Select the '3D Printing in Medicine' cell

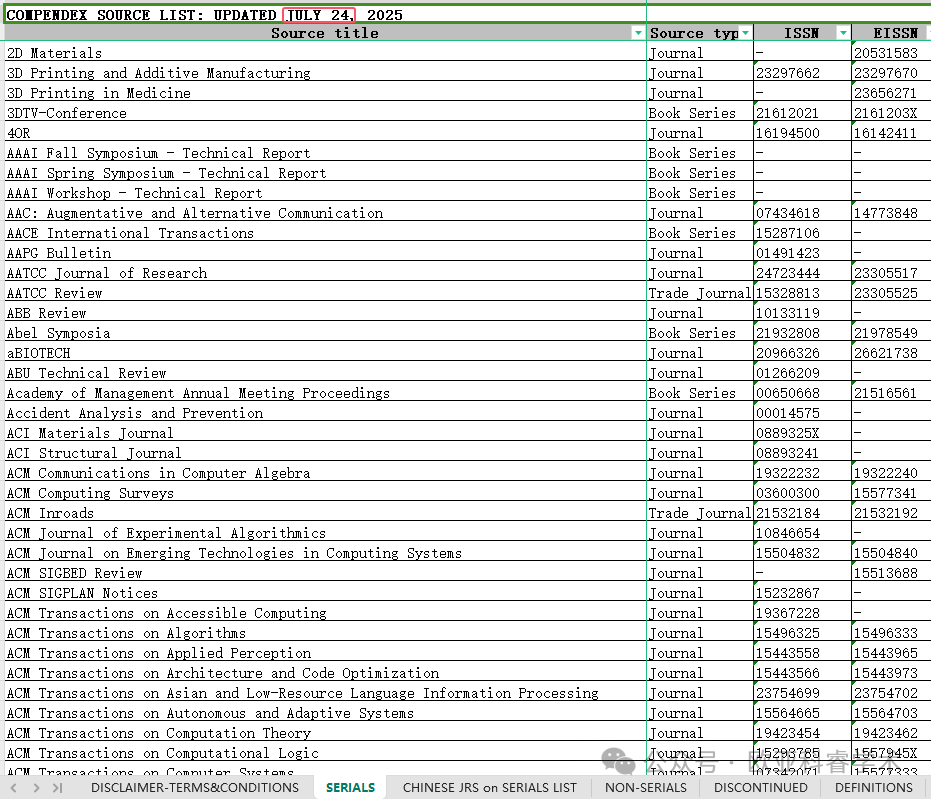(325, 93)
